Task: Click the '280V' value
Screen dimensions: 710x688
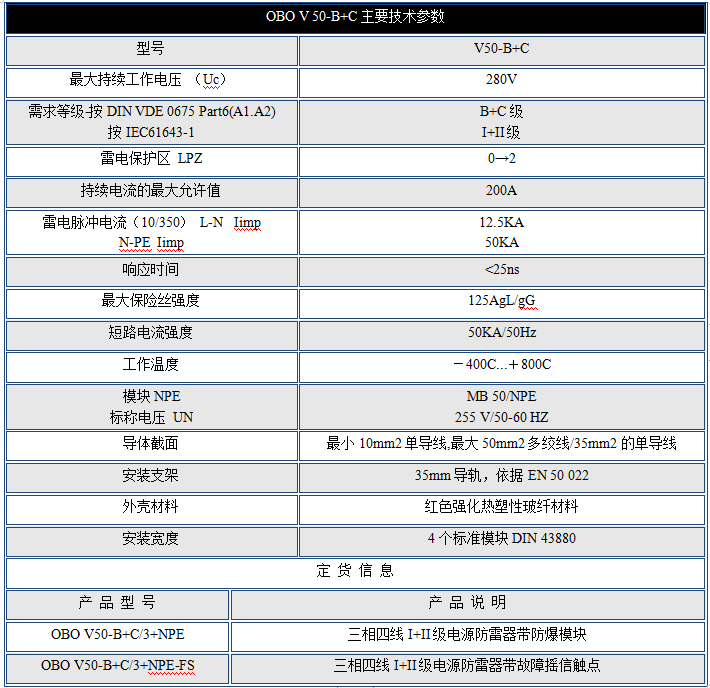Action: coord(501,80)
